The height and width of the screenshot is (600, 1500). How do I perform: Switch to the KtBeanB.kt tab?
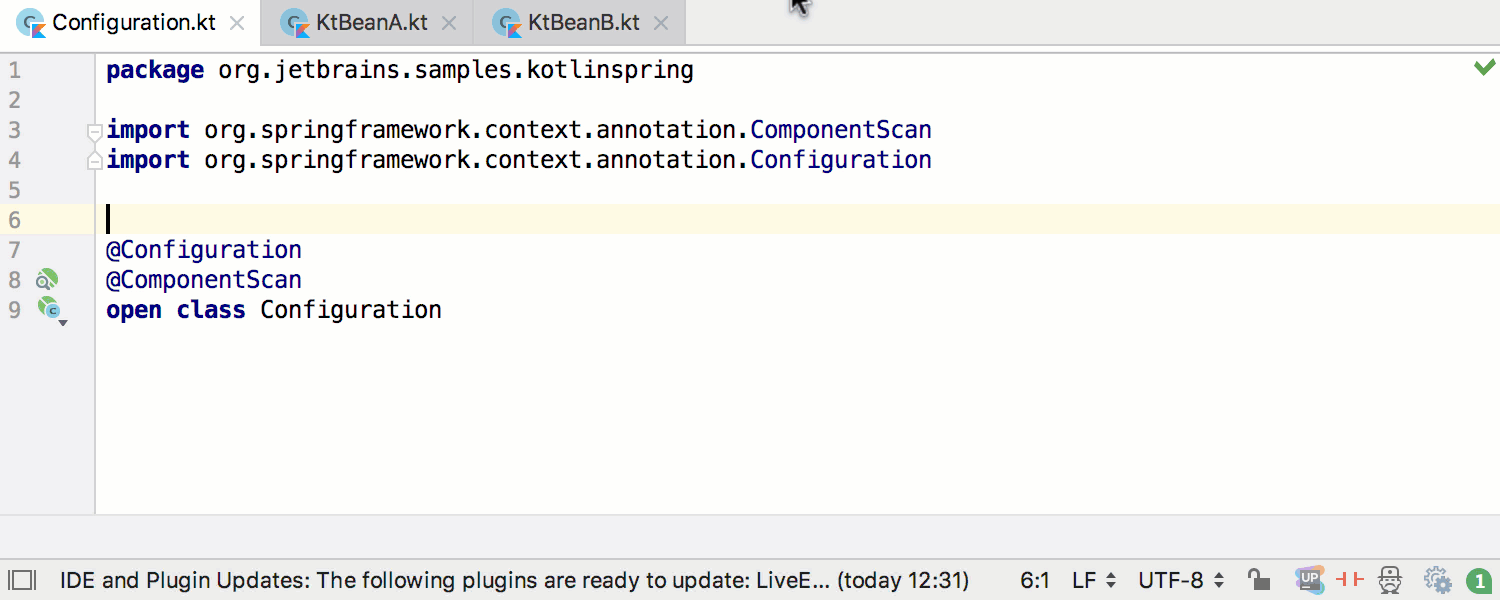583,23
